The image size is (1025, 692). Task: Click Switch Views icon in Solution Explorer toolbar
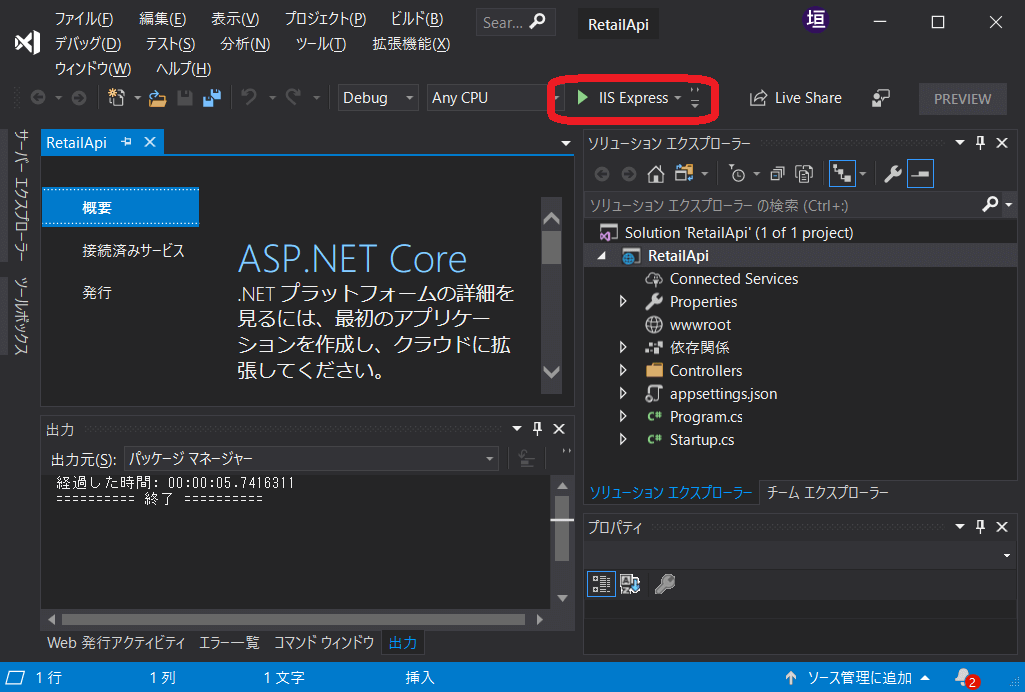[684, 174]
